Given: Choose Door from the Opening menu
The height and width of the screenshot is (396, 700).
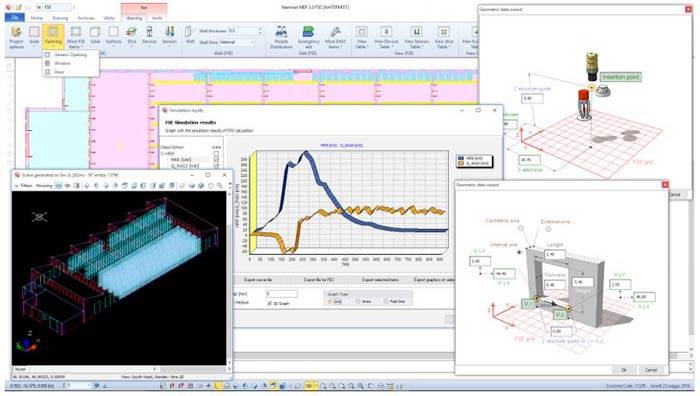Looking at the screenshot, I should tap(71, 72).
